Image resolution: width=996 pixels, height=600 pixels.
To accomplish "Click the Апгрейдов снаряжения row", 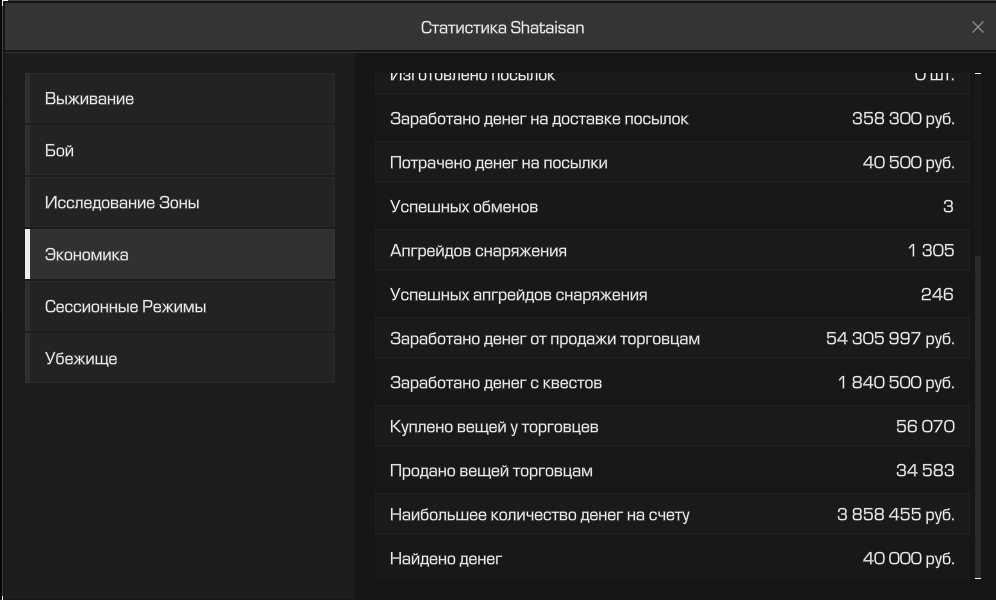I will (672, 251).
